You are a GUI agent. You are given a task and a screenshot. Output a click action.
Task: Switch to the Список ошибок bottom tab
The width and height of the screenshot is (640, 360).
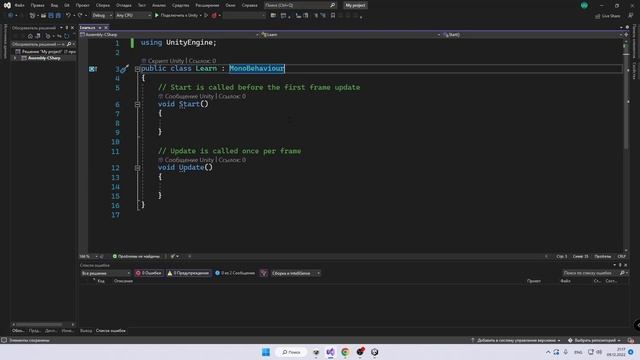[111, 331]
